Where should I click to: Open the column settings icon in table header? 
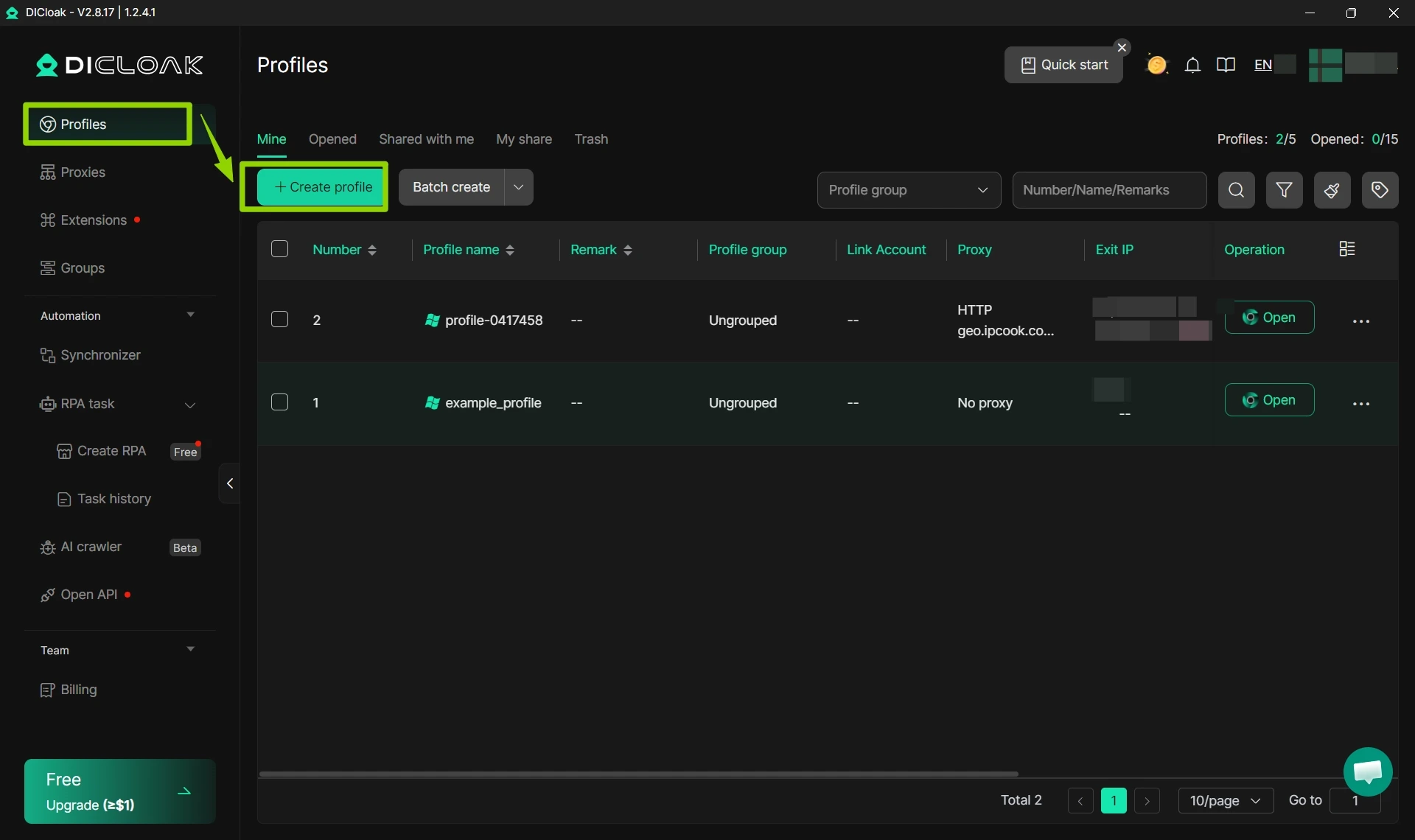pos(1347,248)
